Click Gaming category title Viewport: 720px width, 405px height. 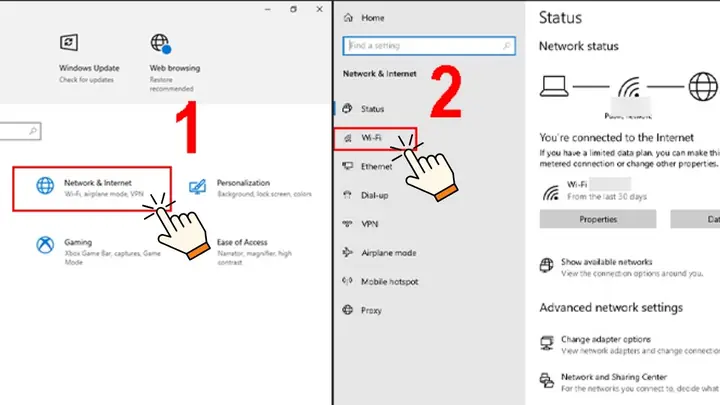pos(78,242)
